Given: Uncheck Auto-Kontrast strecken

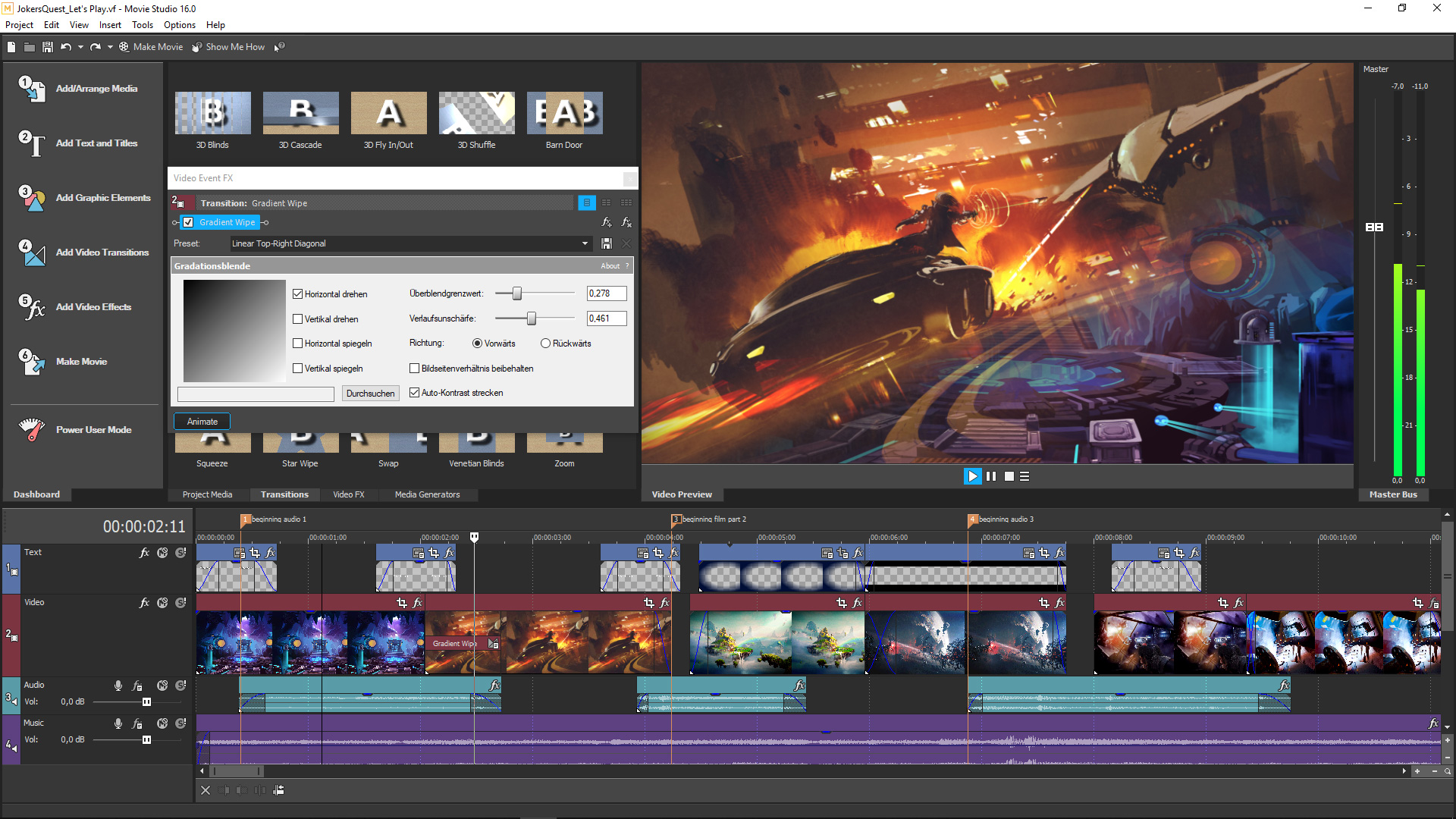Looking at the screenshot, I should click(415, 393).
